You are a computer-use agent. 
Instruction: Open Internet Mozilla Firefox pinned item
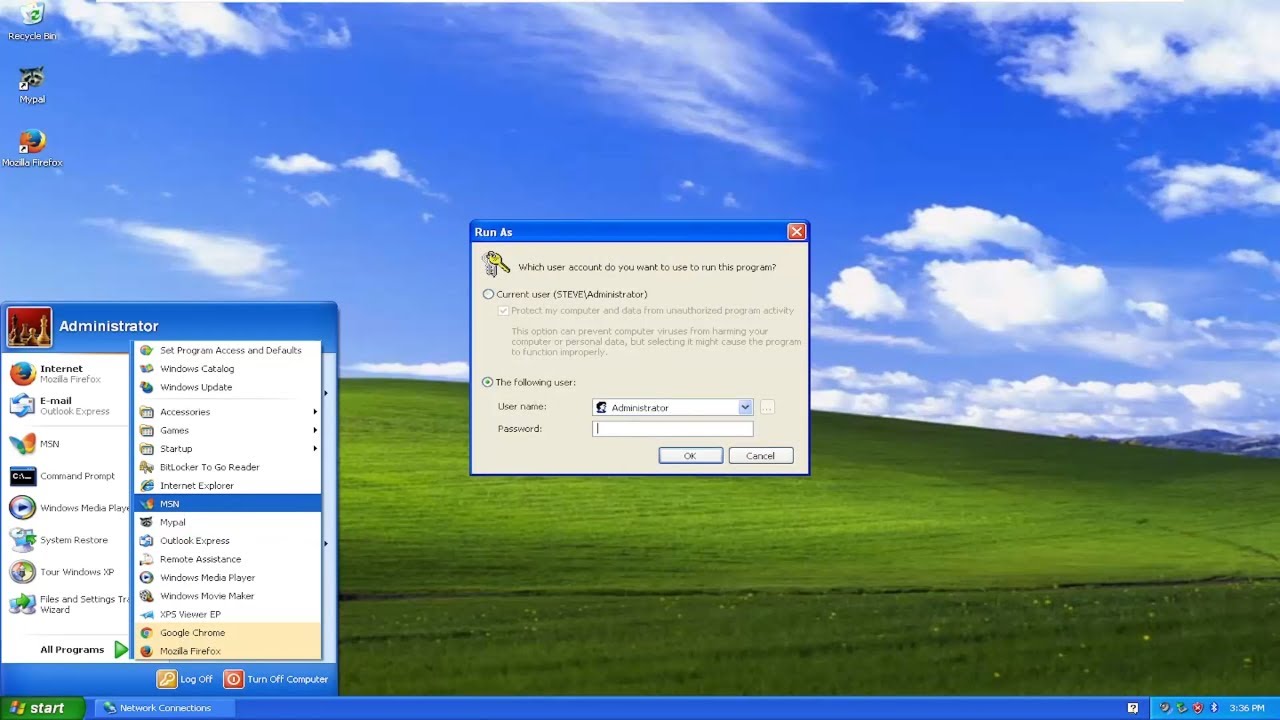pyautogui.click(x=67, y=374)
